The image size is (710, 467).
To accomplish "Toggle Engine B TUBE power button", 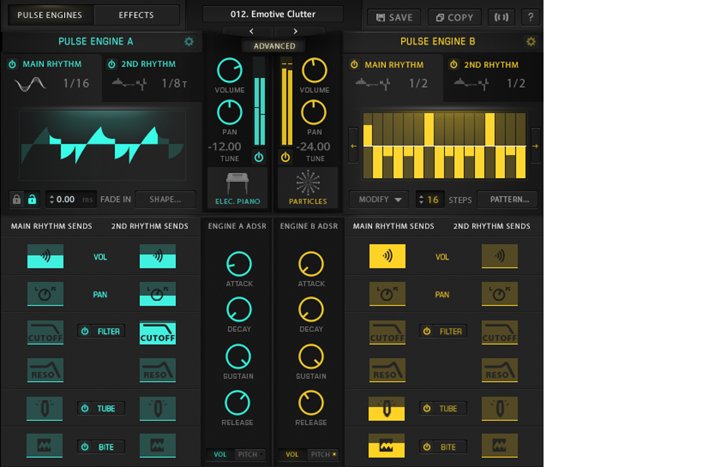I will tap(427, 408).
